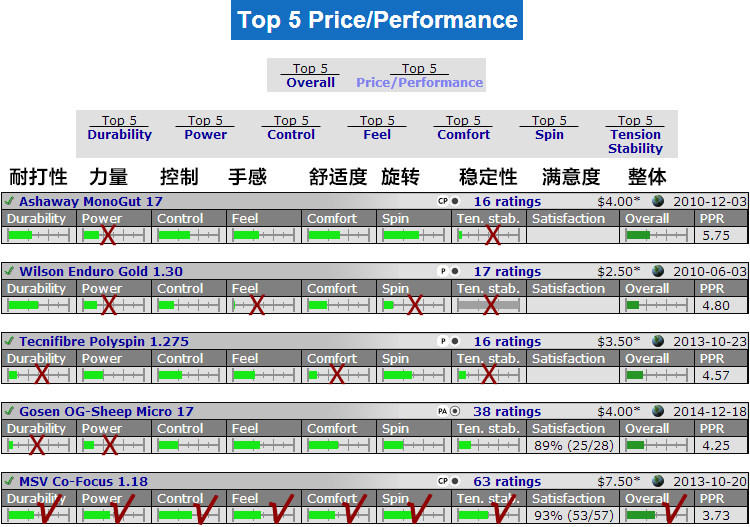Click the CP type badge on Ashaway MonoGut row
750x527 pixels.
click(443, 201)
